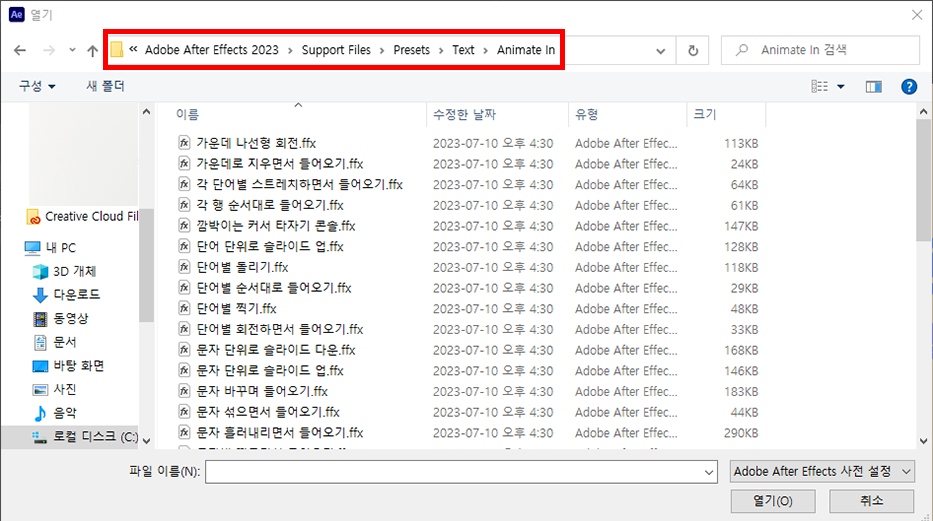Click the up one level arrow
The width and height of the screenshot is (933, 521).
click(x=93, y=50)
